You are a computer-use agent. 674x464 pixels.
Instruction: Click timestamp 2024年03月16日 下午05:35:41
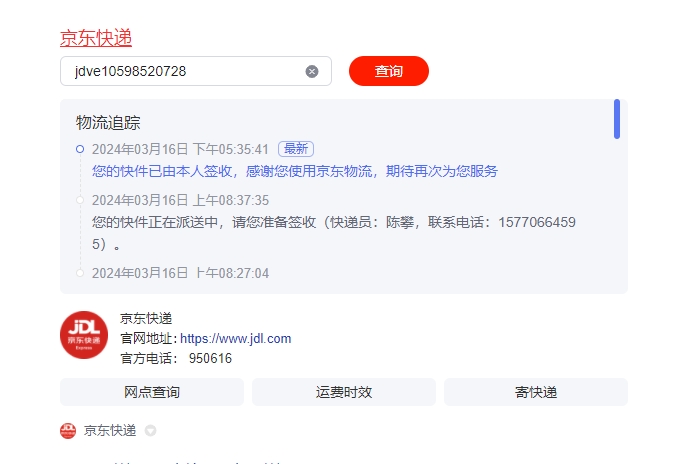180,149
